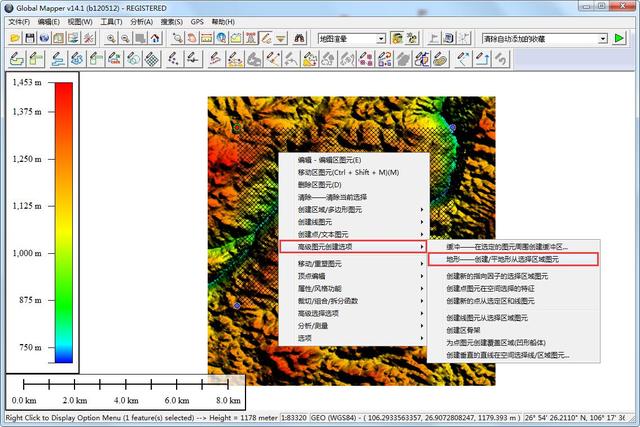Screen dimensions: 640x427
Task: Click the yellow Open Data Files folder icon
Action: [x=15, y=38]
